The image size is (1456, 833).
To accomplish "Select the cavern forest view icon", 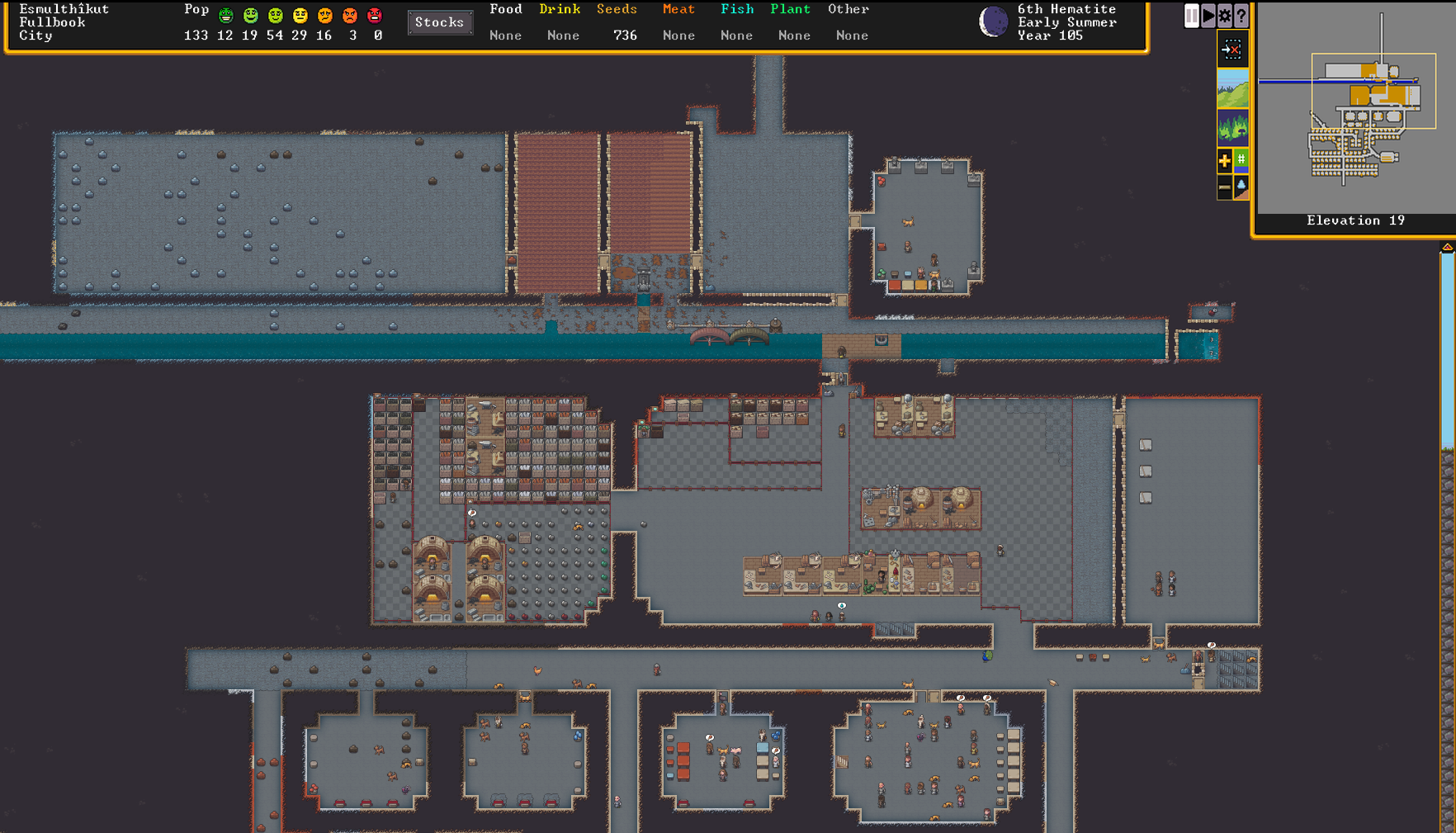I will pos(1232,128).
